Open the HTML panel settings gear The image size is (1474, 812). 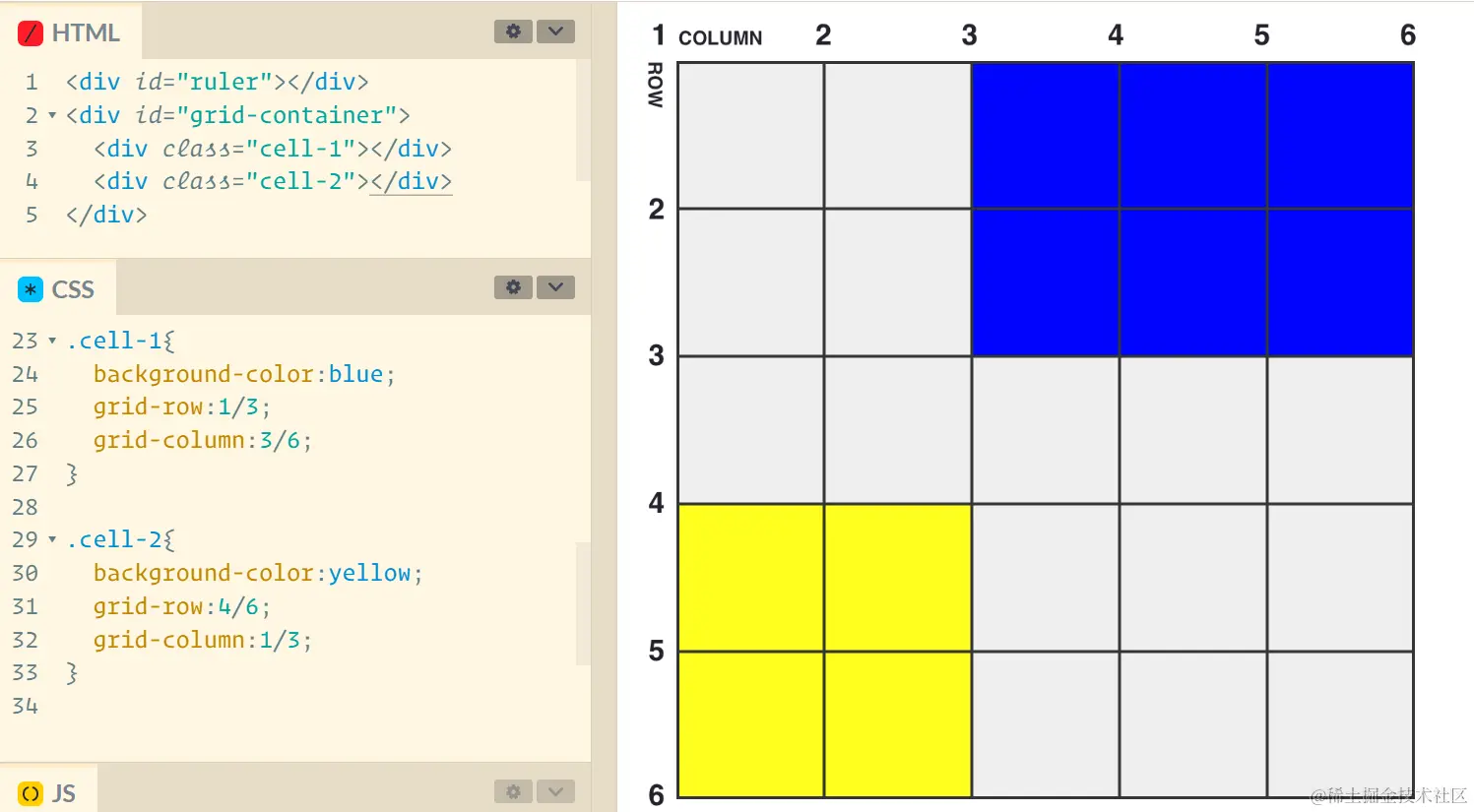point(512,31)
